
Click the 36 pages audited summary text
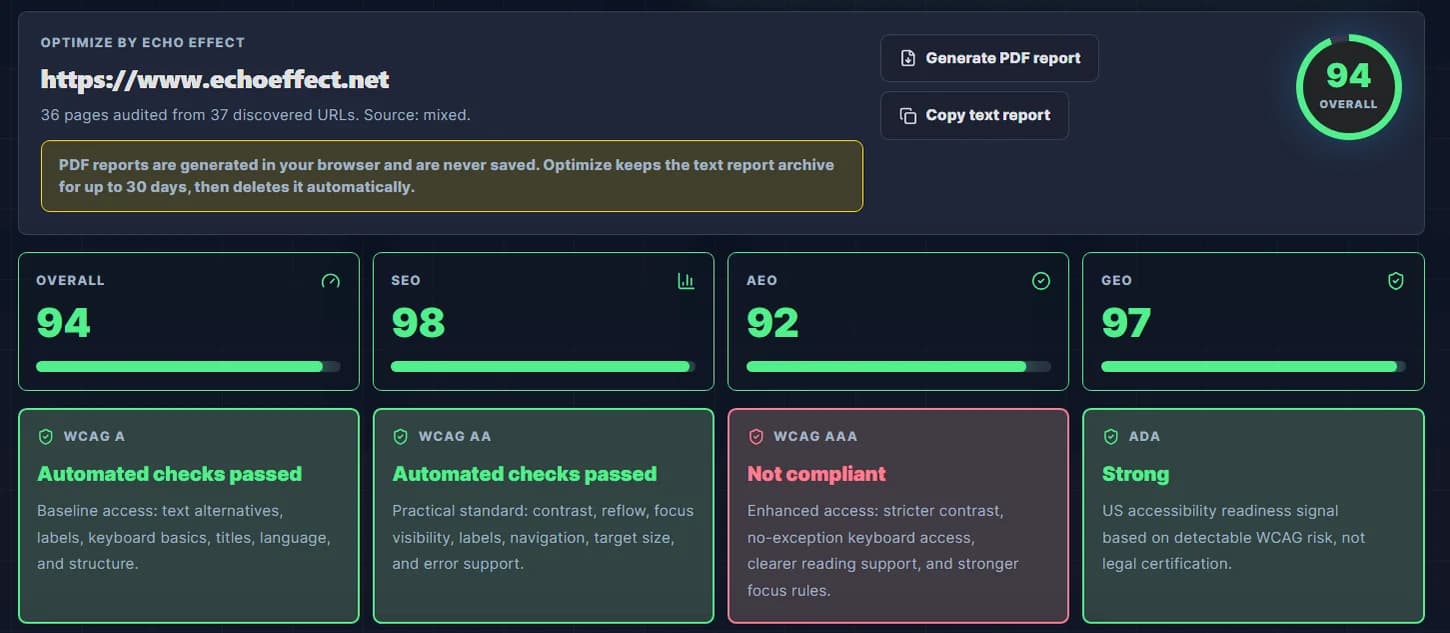coord(256,115)
